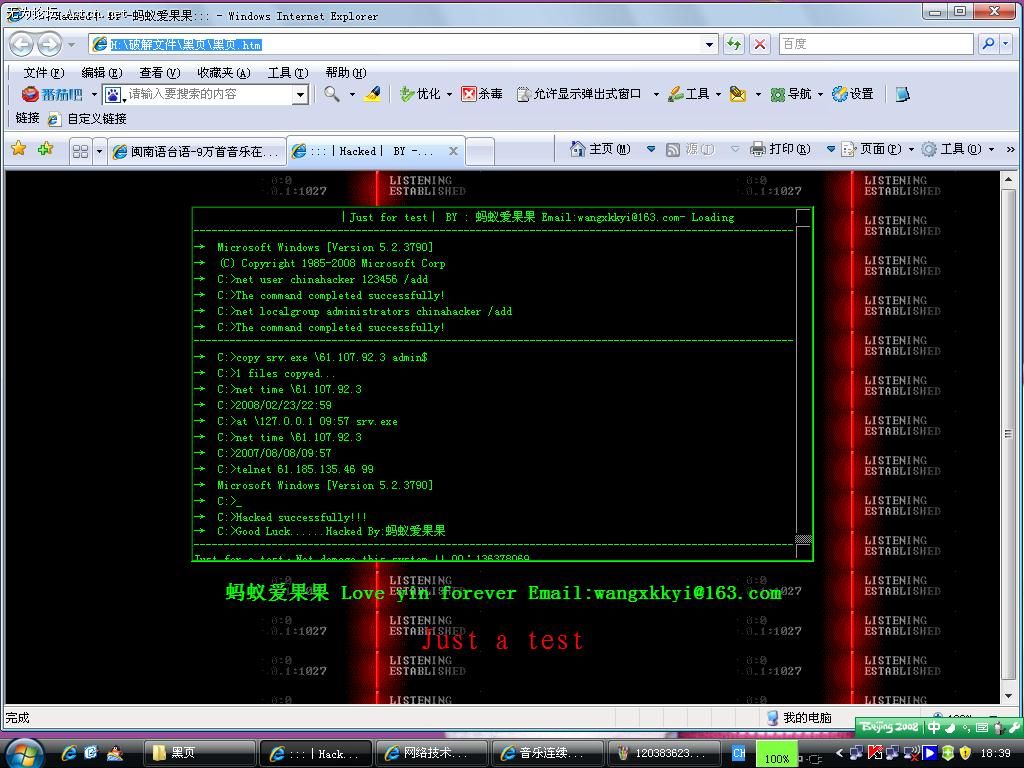Toggle Chinese input mode 中 on the IME bar
This screenshot has width=1024, height=768.
click(x=935, y=727)
